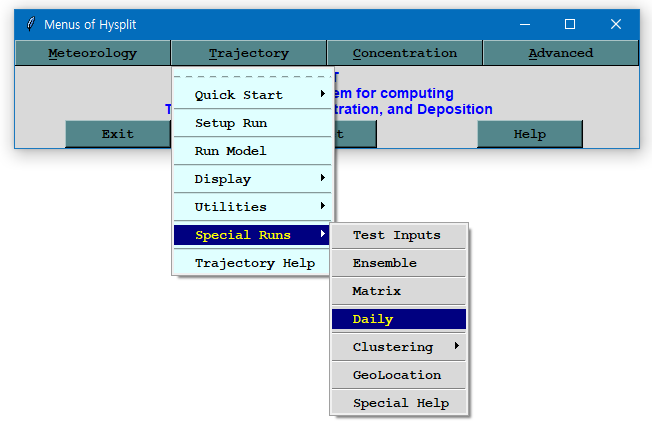Expand the Utilities submenu
Image resolution: width=652 pixels, height=427 pixels.
coord(252,207)
